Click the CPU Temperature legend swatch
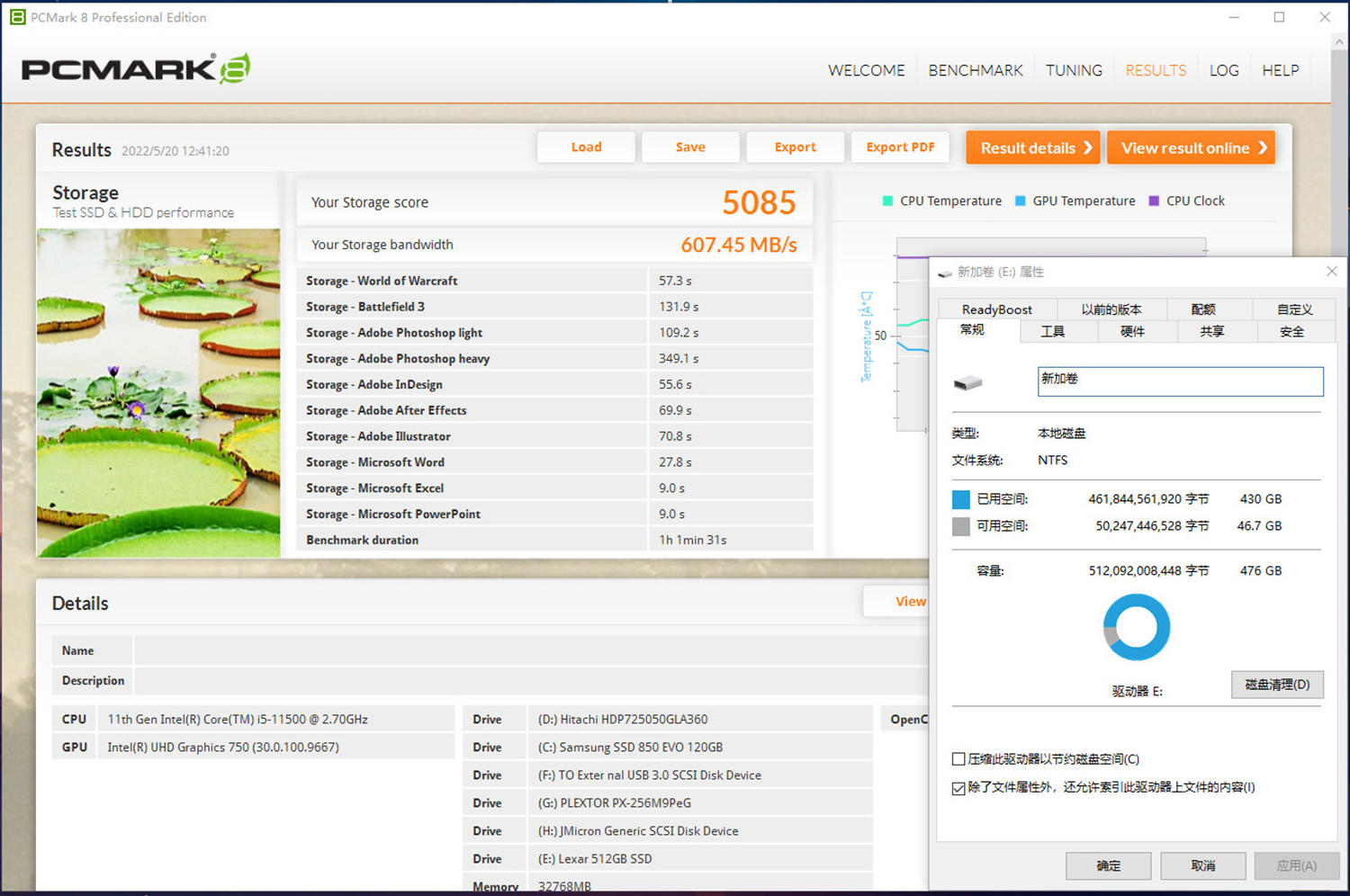1350x896 pixels. point(888,201)
